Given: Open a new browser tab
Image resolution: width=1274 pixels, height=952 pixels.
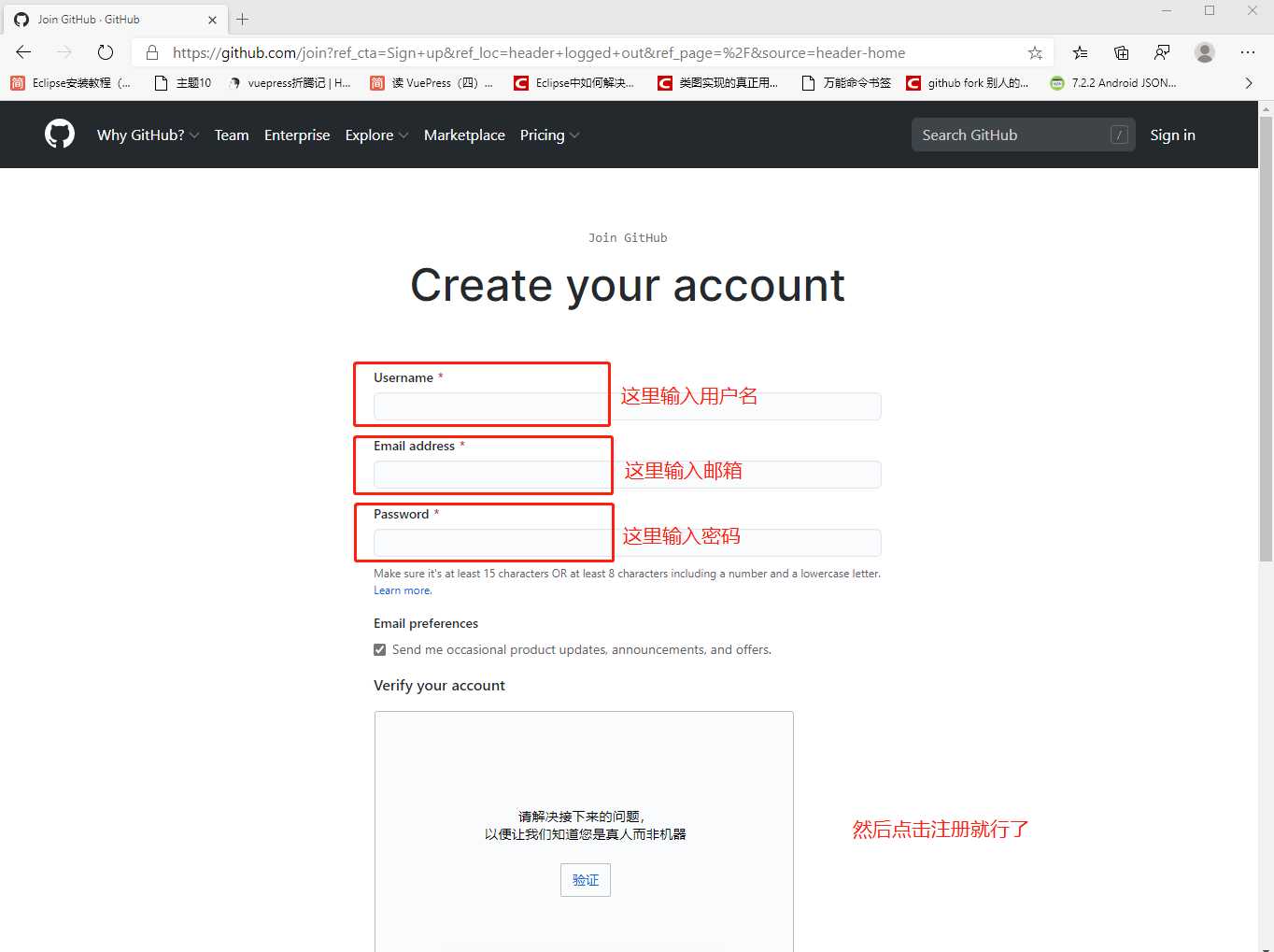Looking at the screenshot, I should point(242,19).
